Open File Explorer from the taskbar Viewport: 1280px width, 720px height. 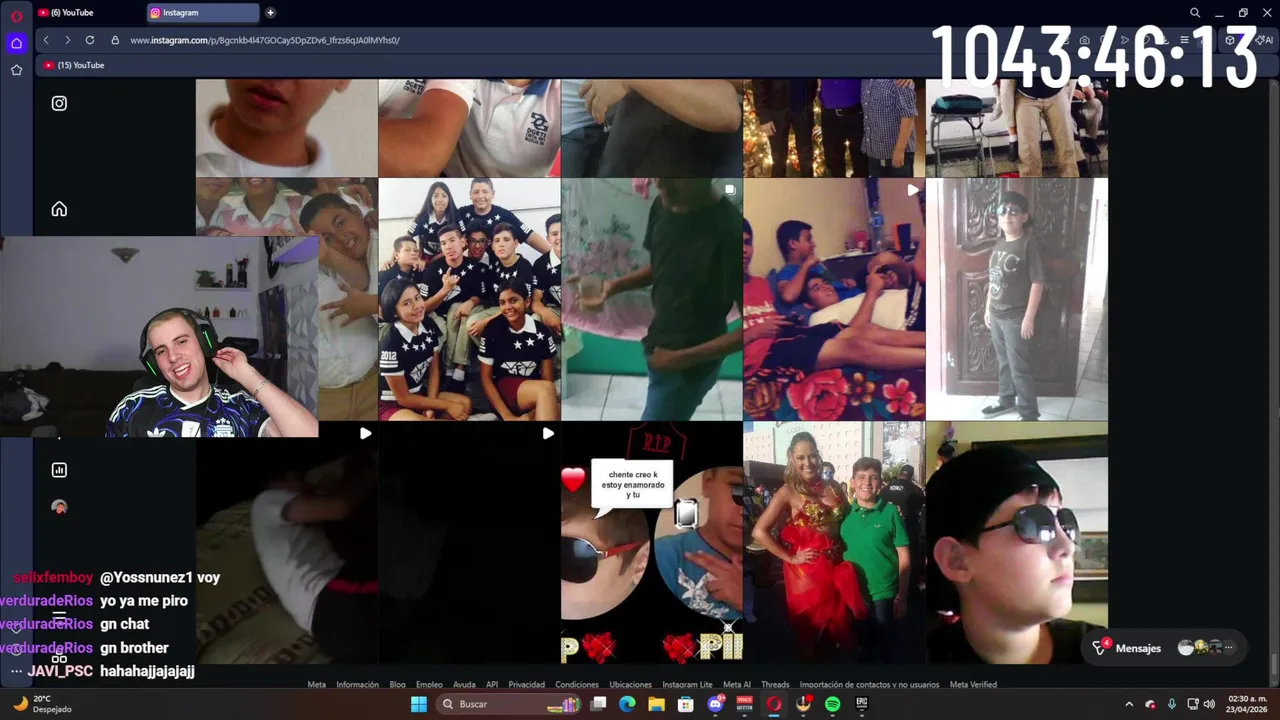pyautogui.click(x=656, y=704)
